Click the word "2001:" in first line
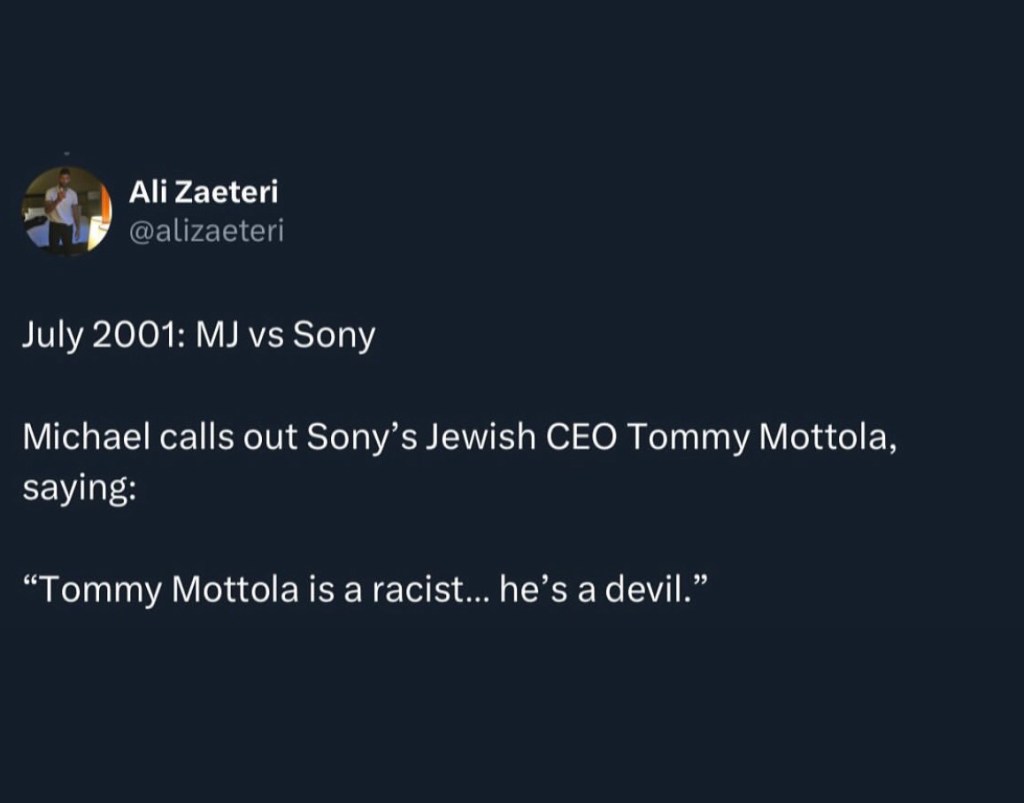 click(136, 337)
